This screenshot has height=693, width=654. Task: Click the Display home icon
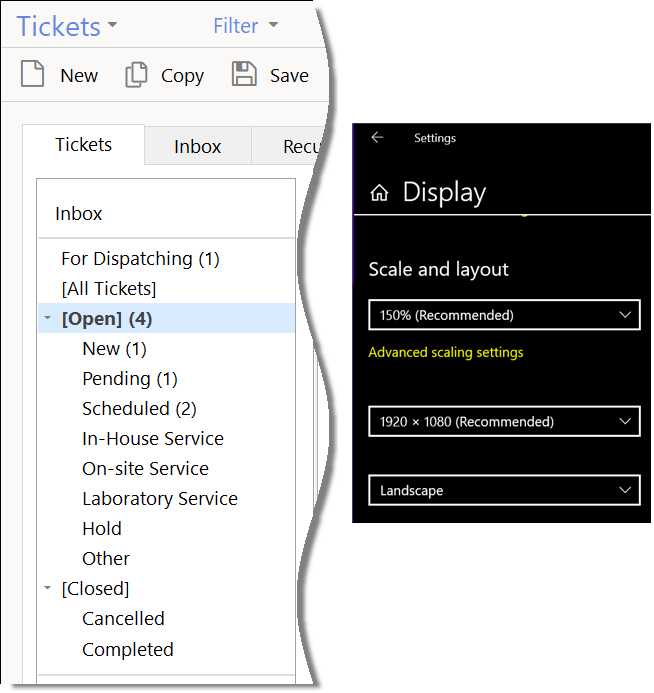point(379,193)
